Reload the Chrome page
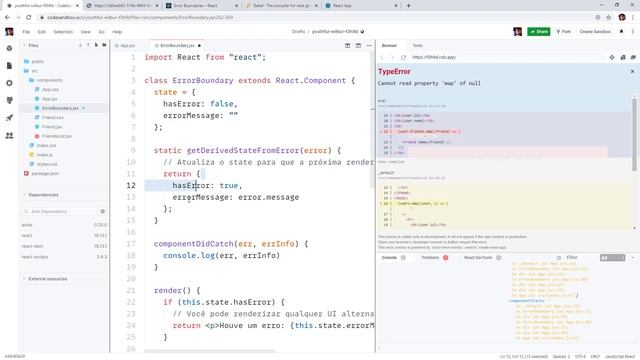 point(29,17)
